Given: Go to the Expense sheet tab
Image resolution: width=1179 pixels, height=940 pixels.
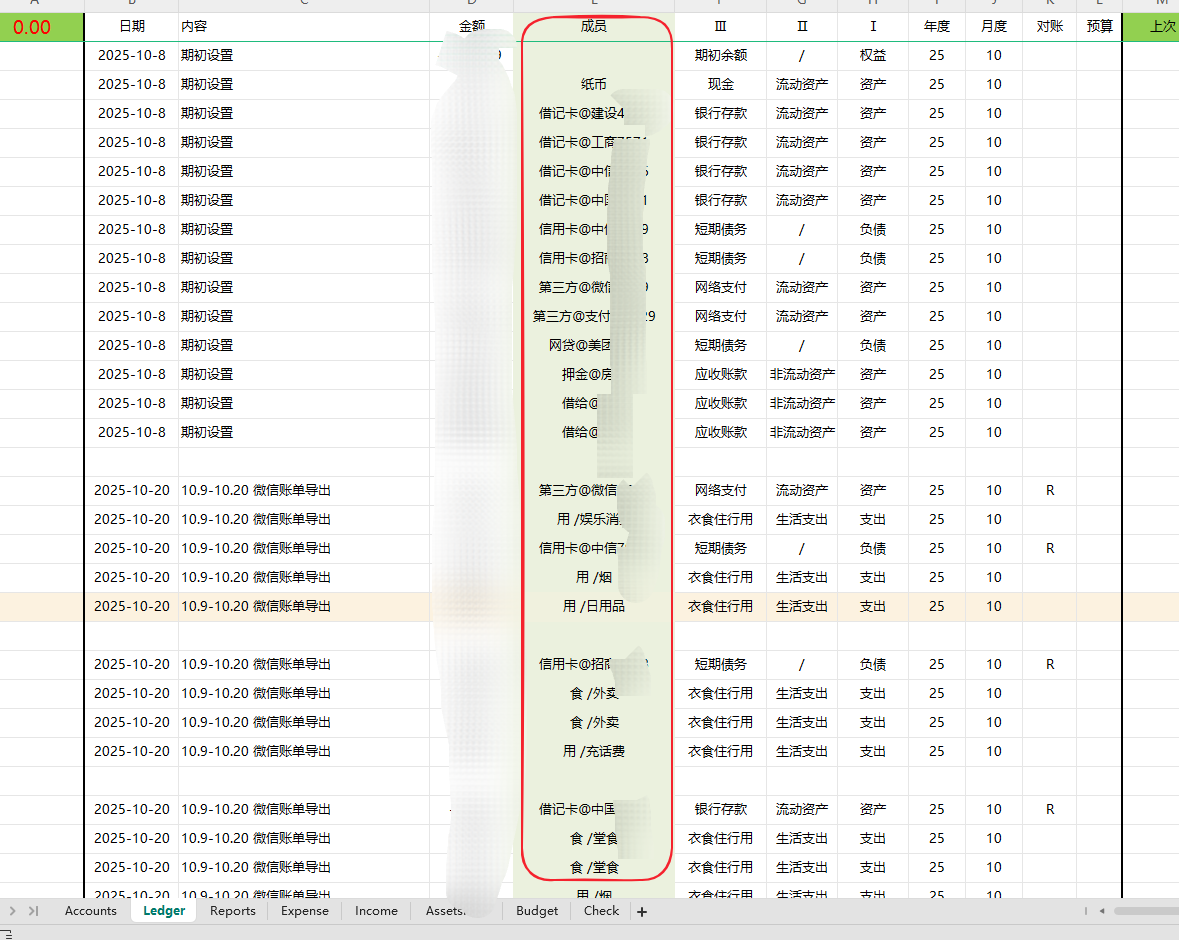Looking at the screenshot, I should point(305,911).
